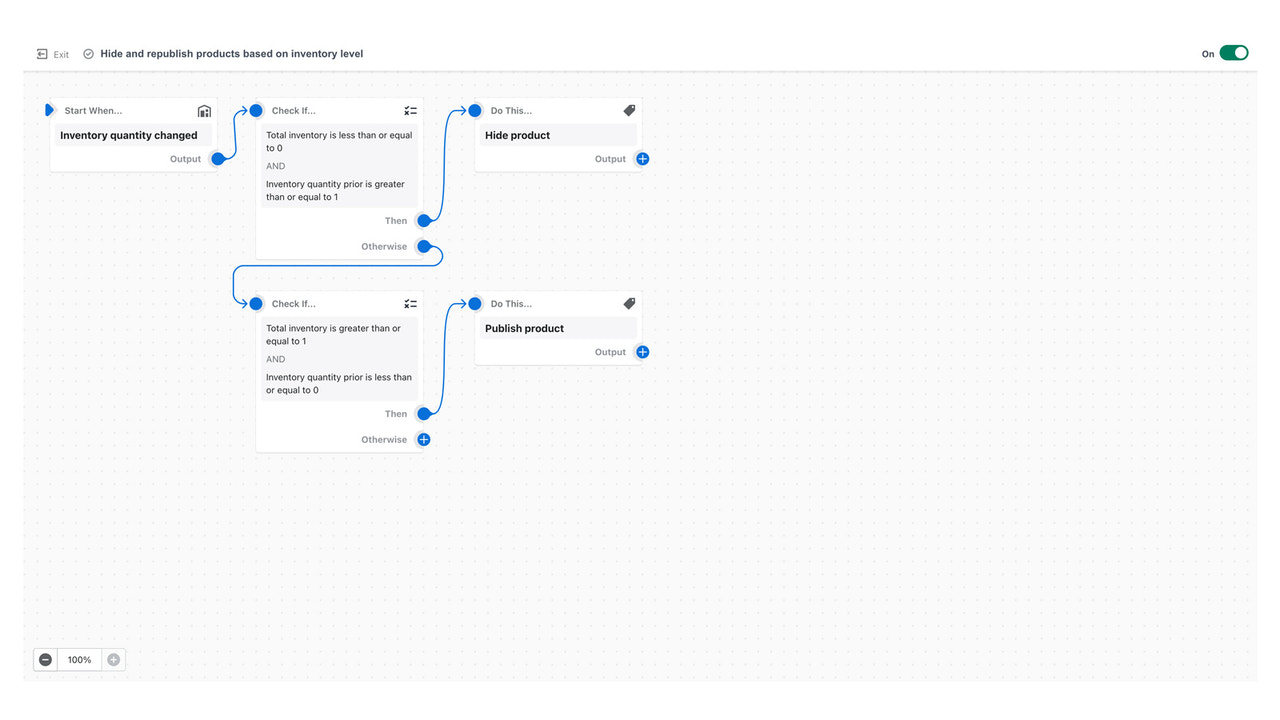Click the checkmark icon beside the workflow title

click(88, 53)
